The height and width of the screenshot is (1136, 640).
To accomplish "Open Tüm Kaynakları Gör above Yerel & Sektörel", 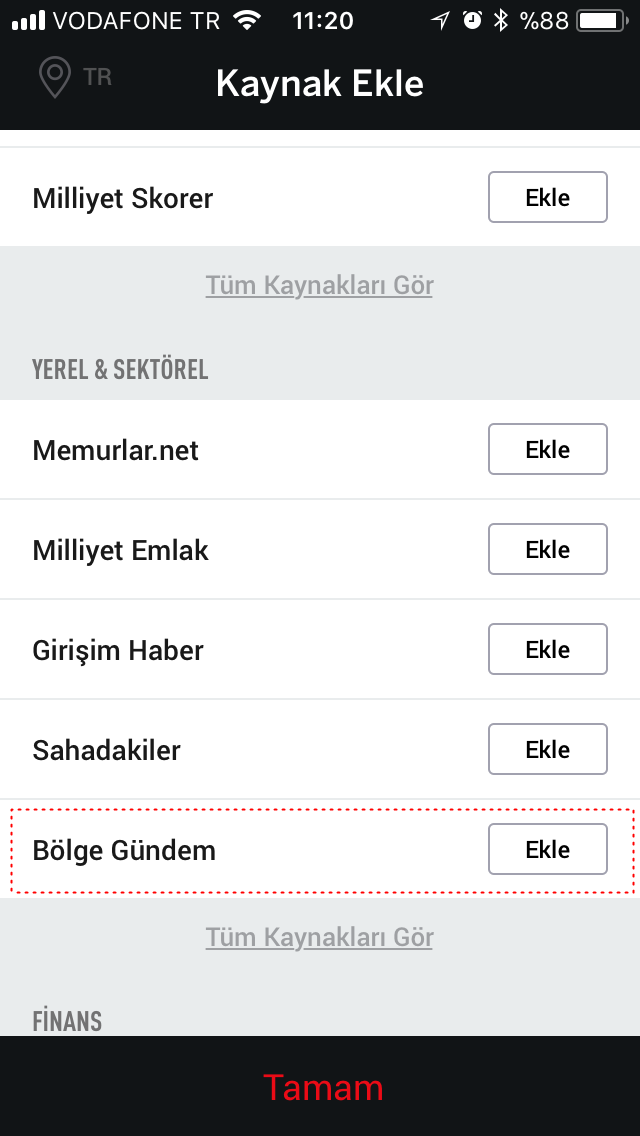I will pos(319,286).
